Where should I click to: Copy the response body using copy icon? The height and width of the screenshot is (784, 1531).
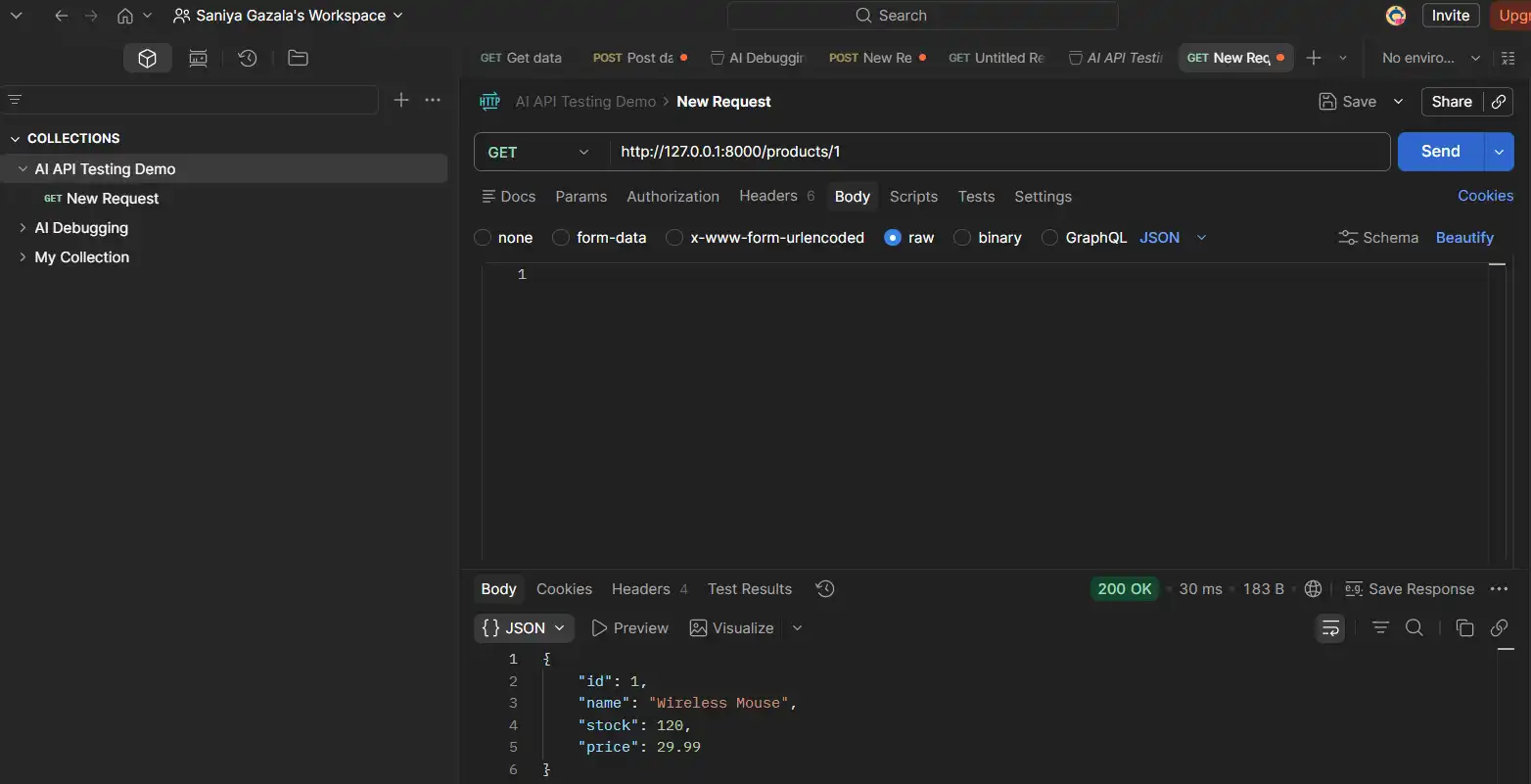1464,628
